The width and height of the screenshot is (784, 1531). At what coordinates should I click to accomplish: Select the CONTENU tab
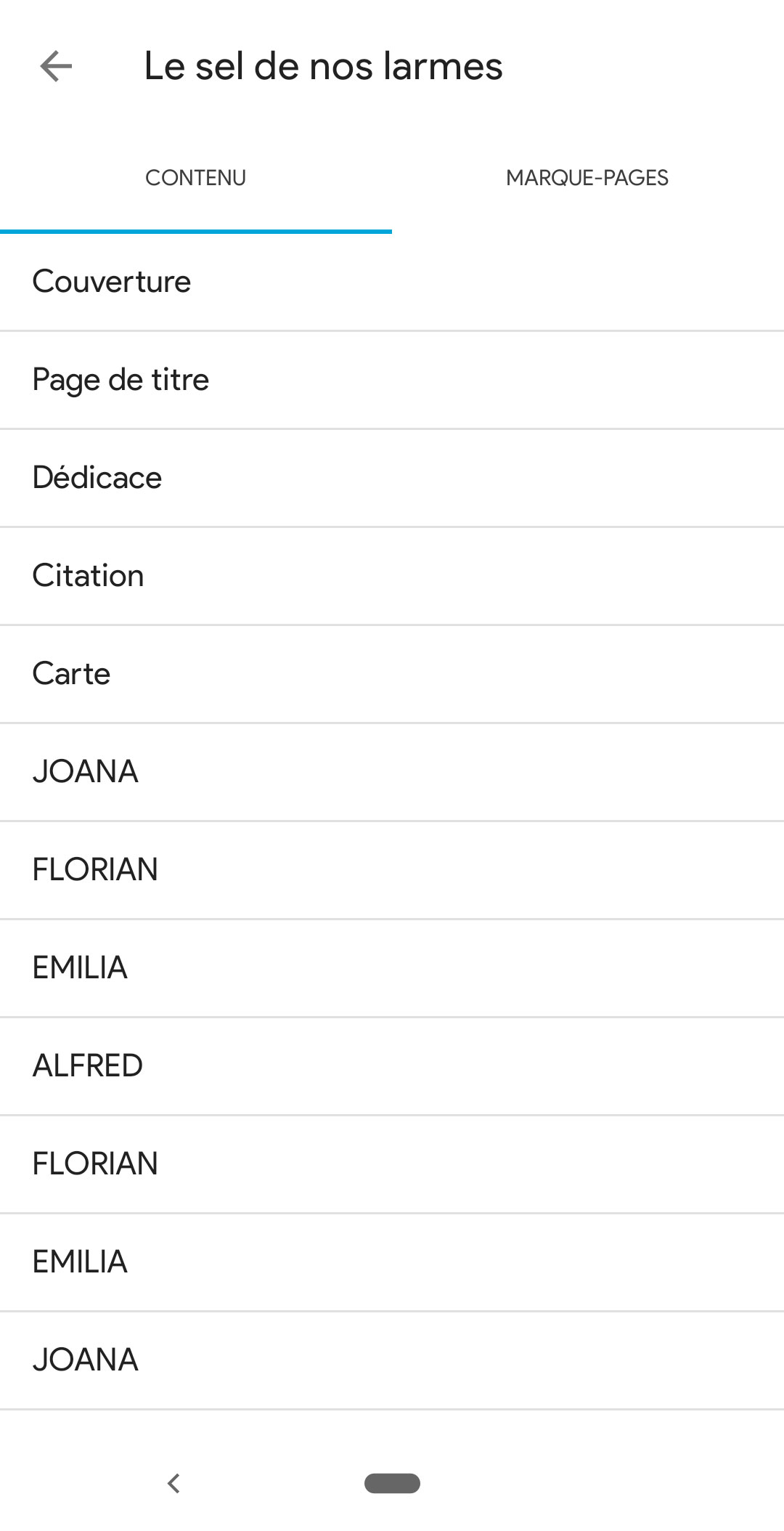[195, 178]
